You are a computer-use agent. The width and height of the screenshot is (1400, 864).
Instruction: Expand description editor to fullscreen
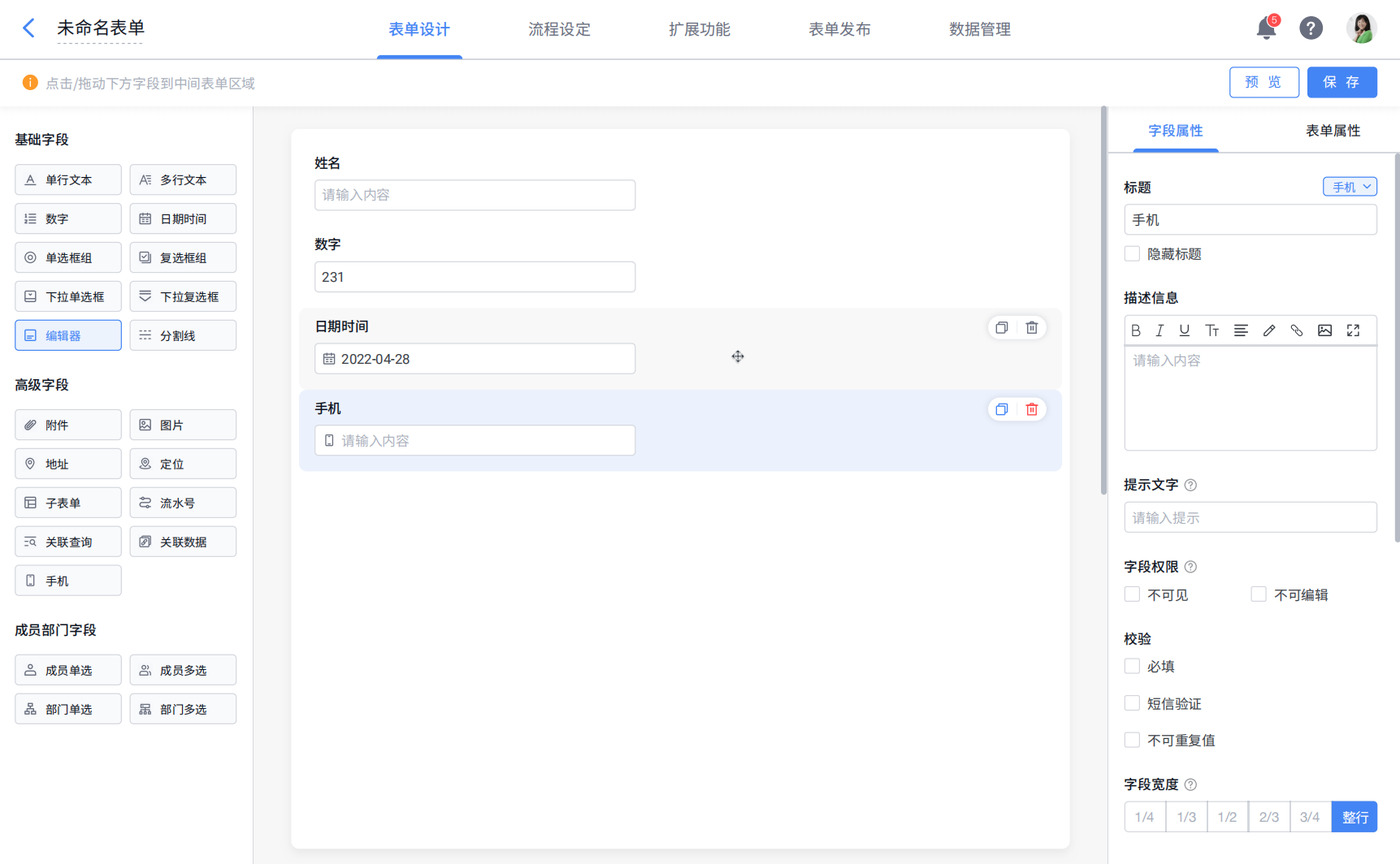tap(1354, 330)
